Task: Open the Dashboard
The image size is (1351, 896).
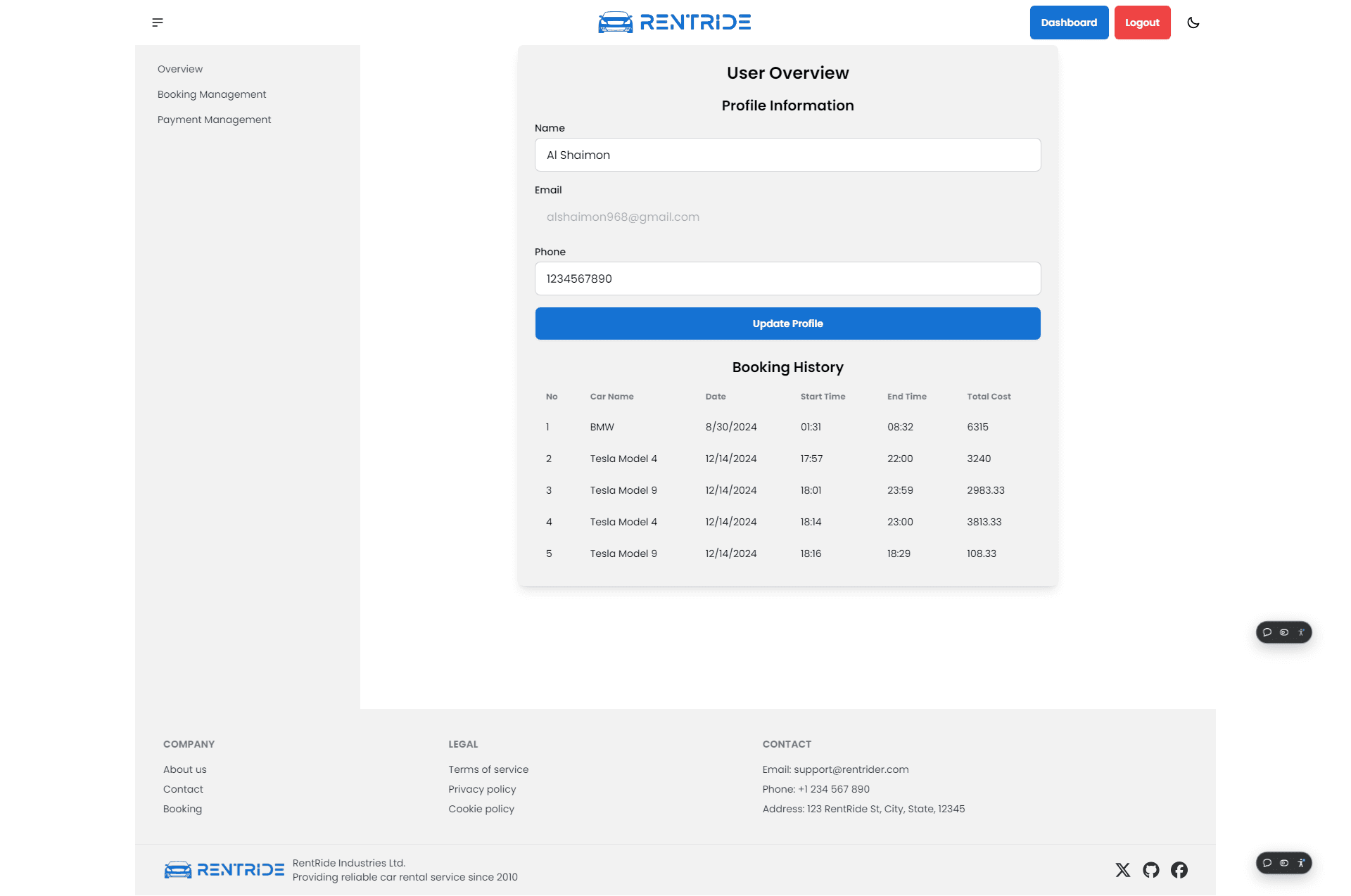Action: tap(1069, 22)
